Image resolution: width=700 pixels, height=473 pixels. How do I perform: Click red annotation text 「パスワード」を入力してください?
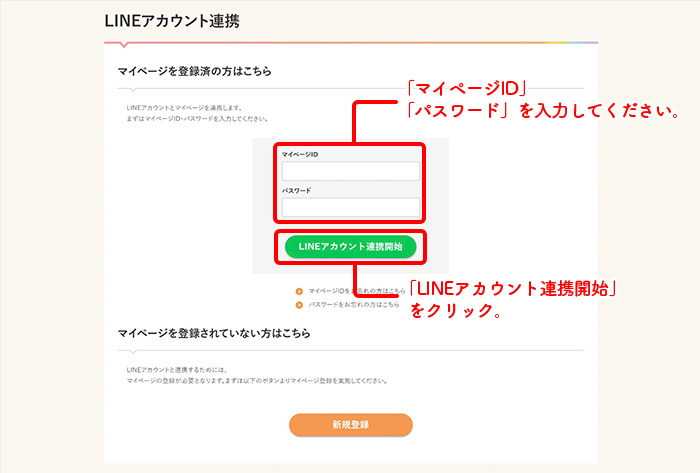pos(542,111)
